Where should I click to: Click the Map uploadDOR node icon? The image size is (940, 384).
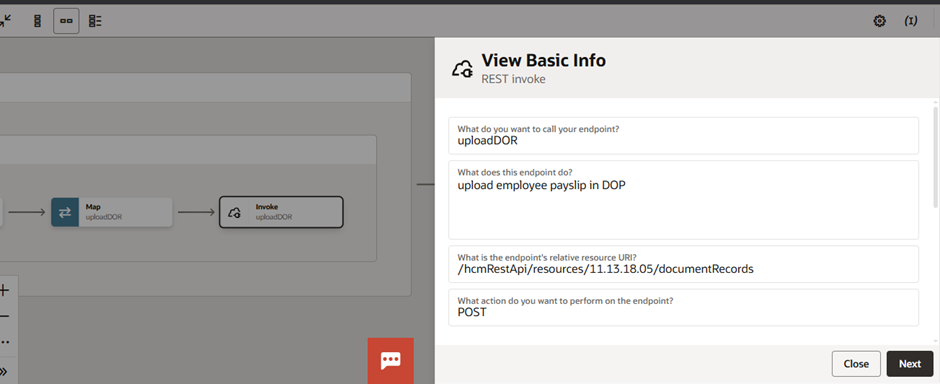(65, 212)
